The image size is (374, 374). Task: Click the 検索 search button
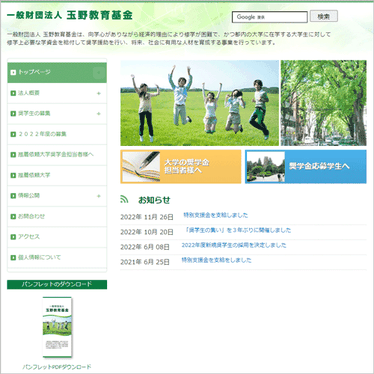324,16
